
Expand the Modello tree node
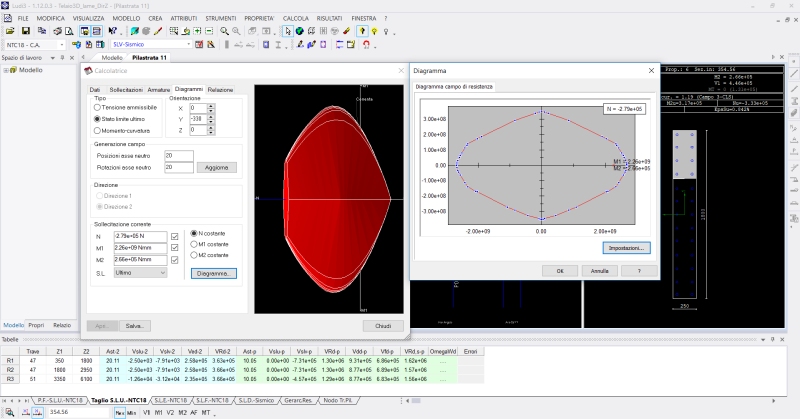coord(6,70)
